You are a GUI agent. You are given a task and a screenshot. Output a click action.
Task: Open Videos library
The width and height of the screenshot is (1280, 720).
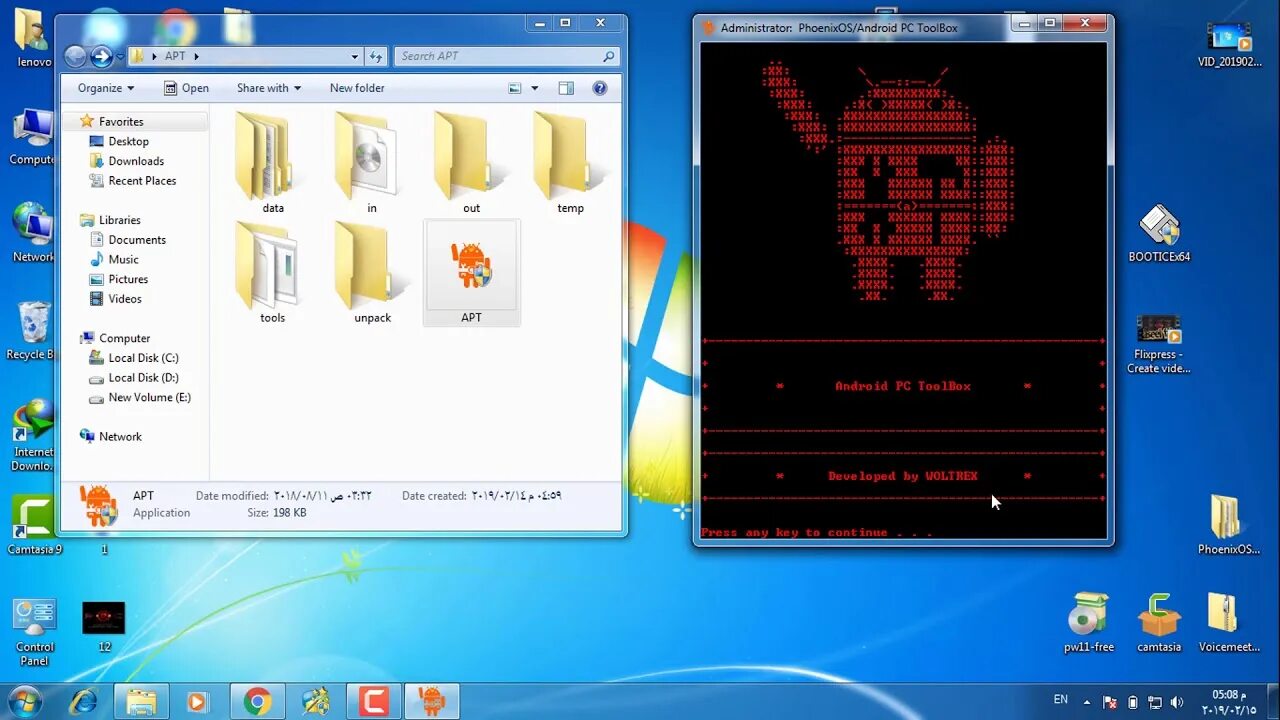click(x=125, y=299)
